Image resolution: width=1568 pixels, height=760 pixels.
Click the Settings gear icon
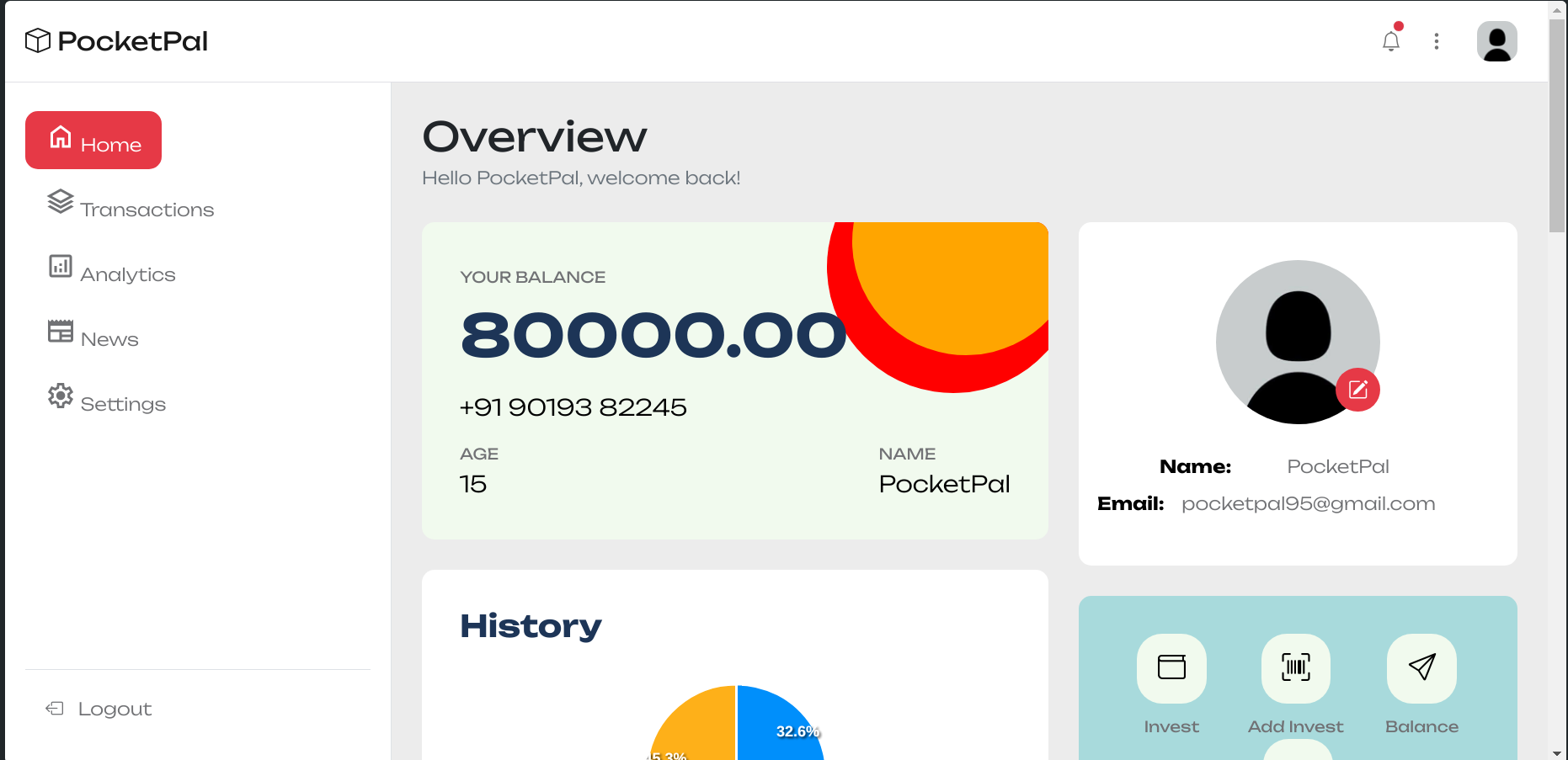coord(61,396)
